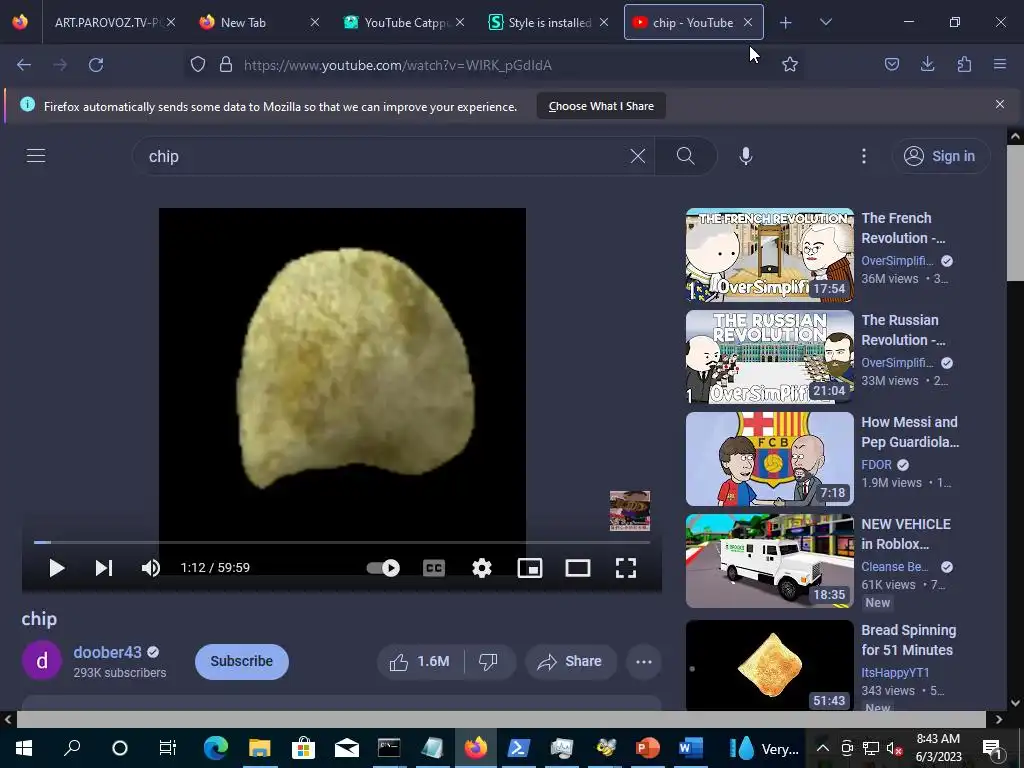Open Firefox extensions puzzle icon
This screenshot has height=768, width=1024.
(x=964, y=64)
